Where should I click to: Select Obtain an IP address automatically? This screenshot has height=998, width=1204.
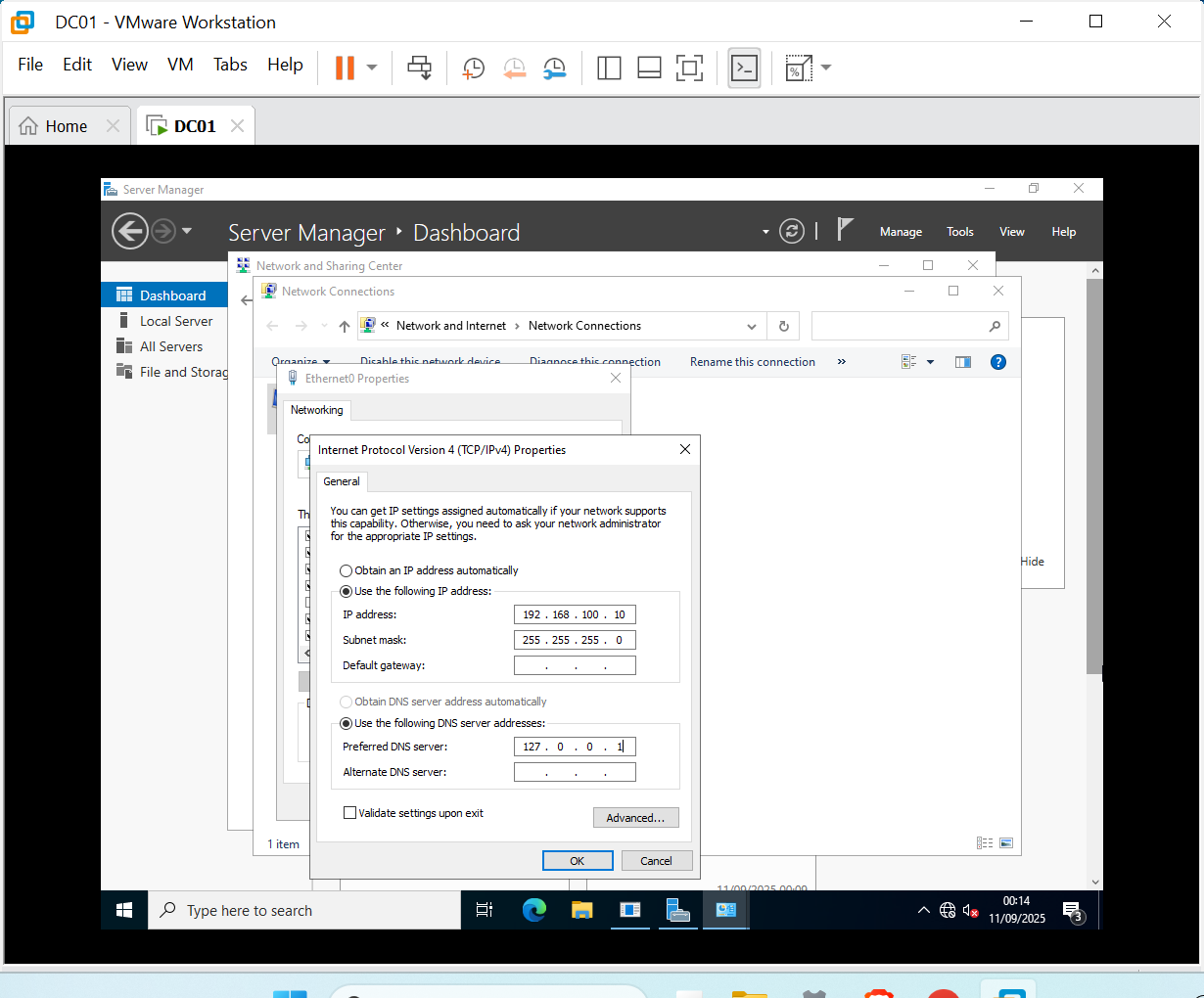click(346, 570)
